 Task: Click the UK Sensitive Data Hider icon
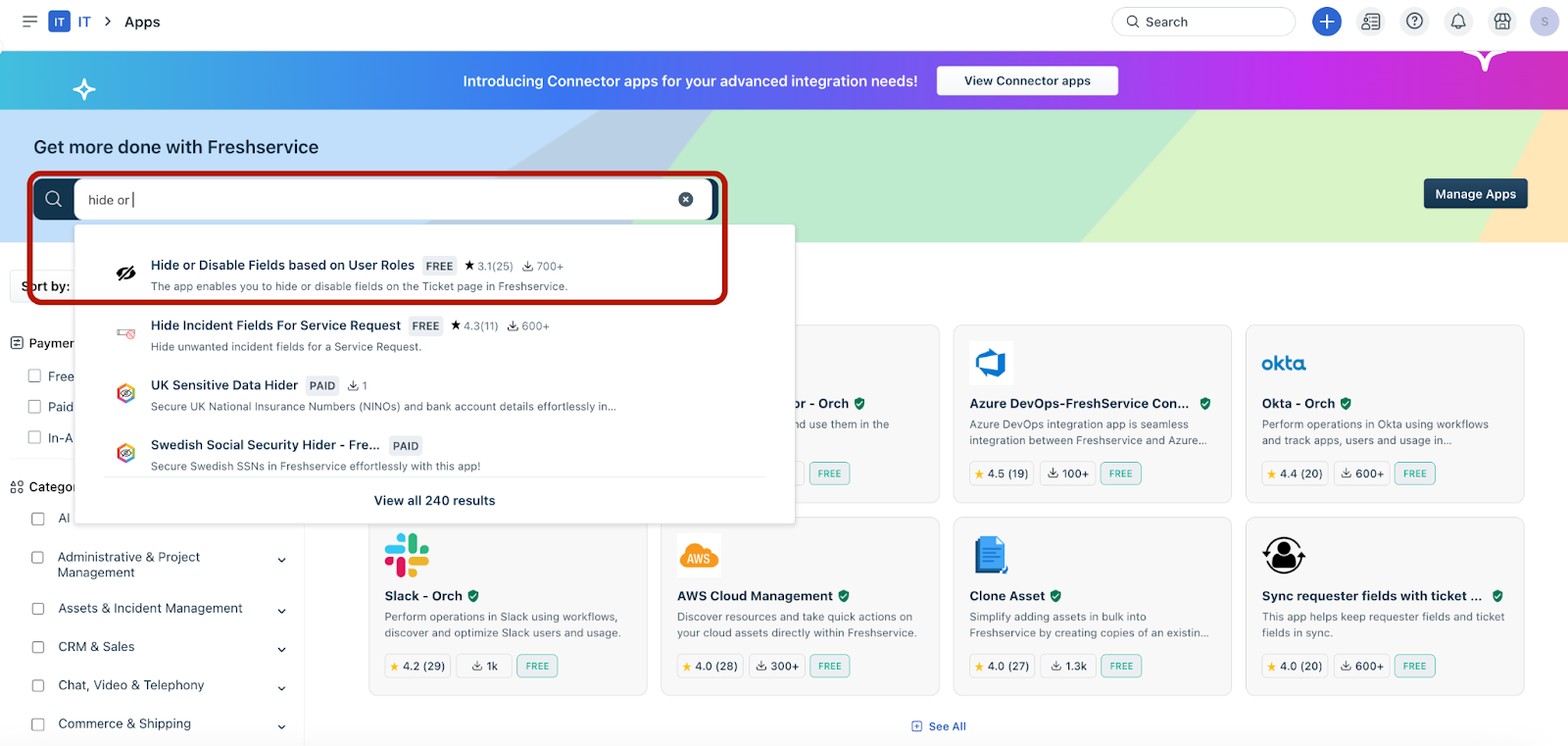(126, 393)
